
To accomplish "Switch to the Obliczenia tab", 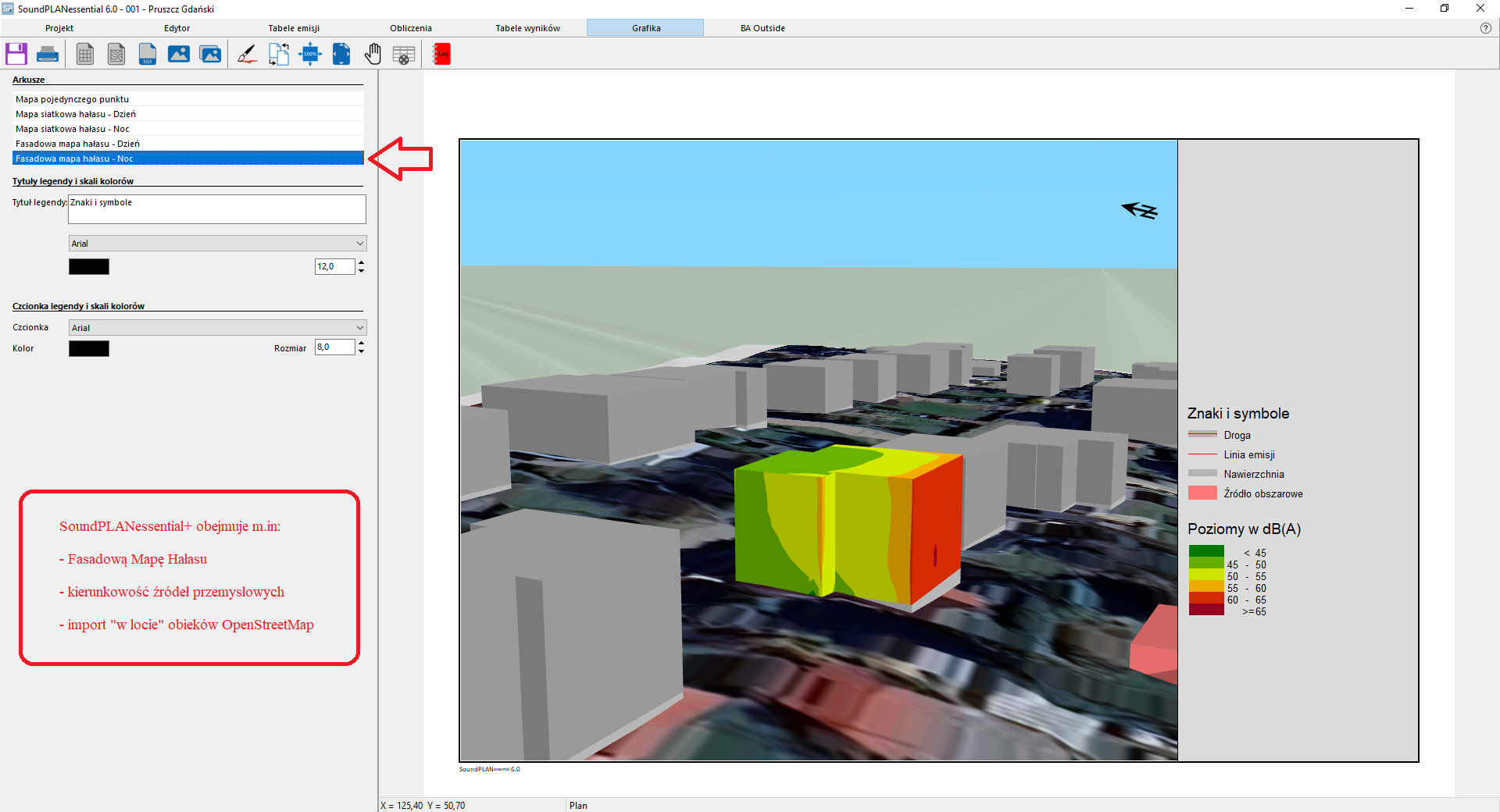I will (410, 28).
